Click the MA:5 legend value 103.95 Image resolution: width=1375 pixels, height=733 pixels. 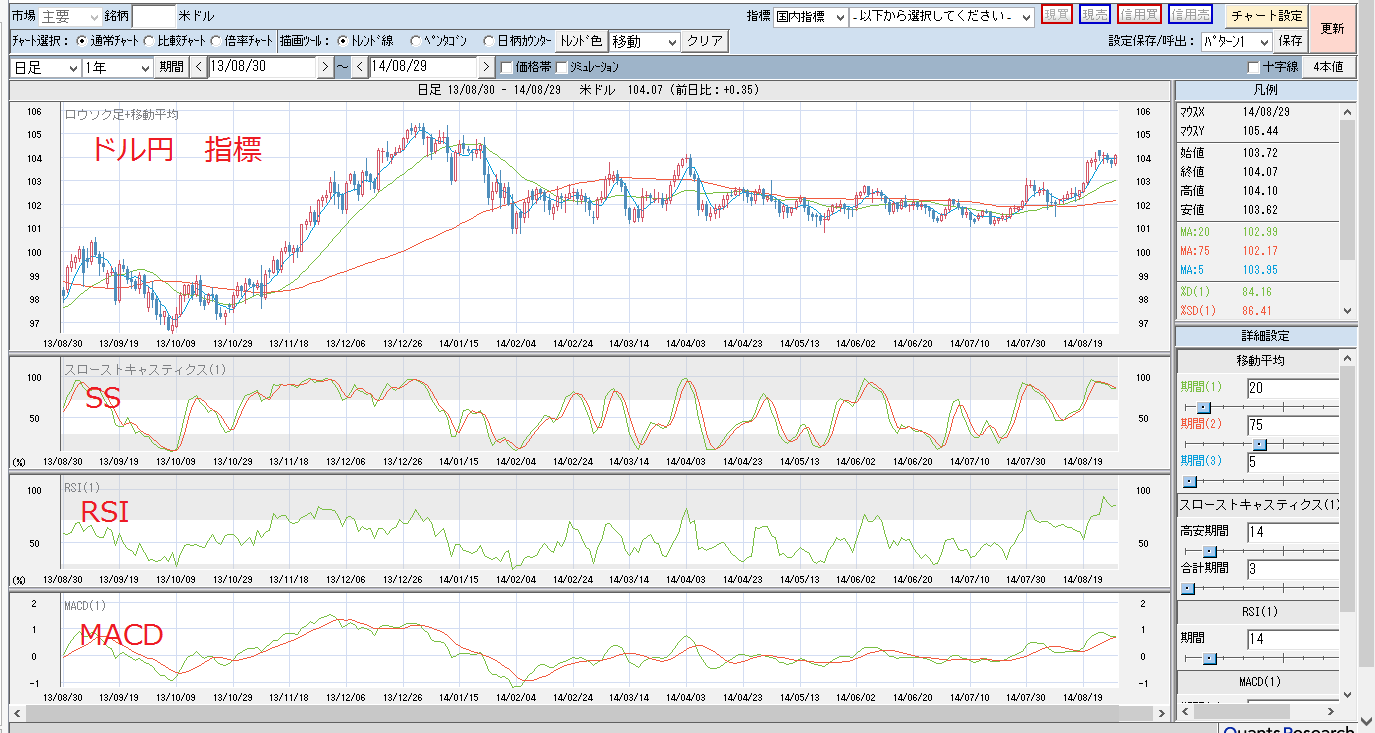coord(1260,270)
